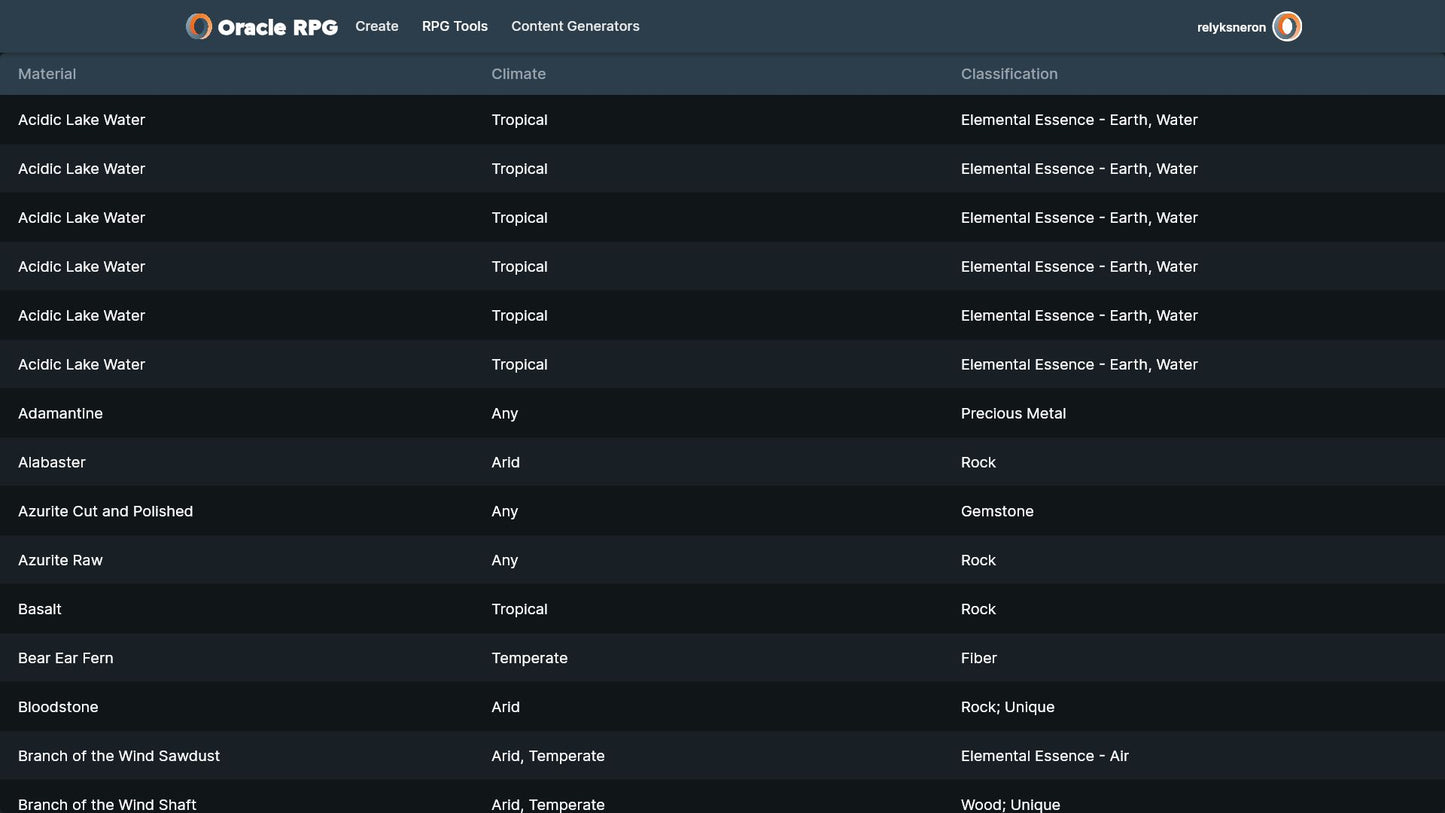Select the Azurite Raw row
Image resolution: width=1445 pixels, height=813 pixels.
(x=60, y=561)
